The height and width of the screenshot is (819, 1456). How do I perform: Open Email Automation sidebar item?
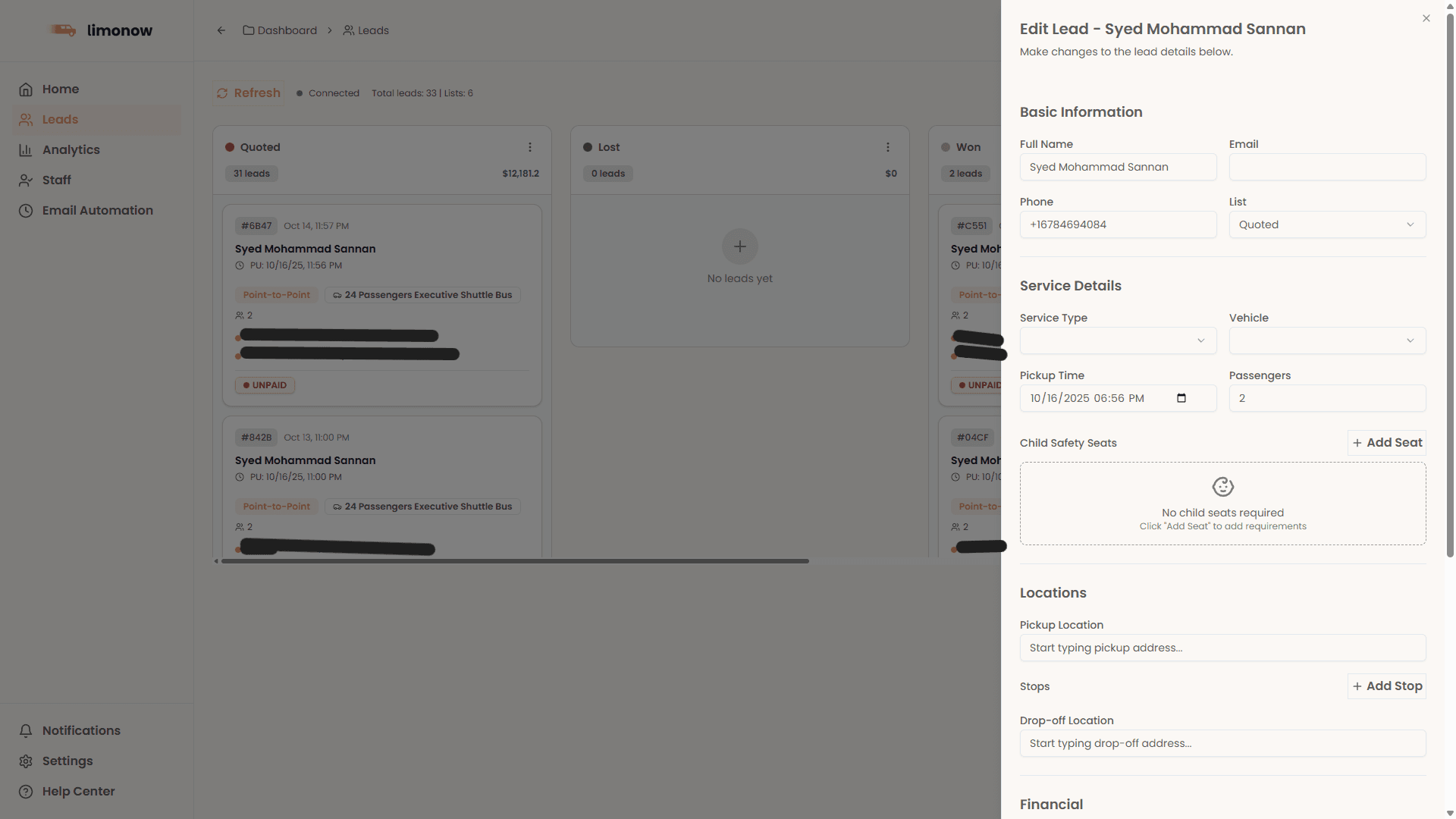97,210
